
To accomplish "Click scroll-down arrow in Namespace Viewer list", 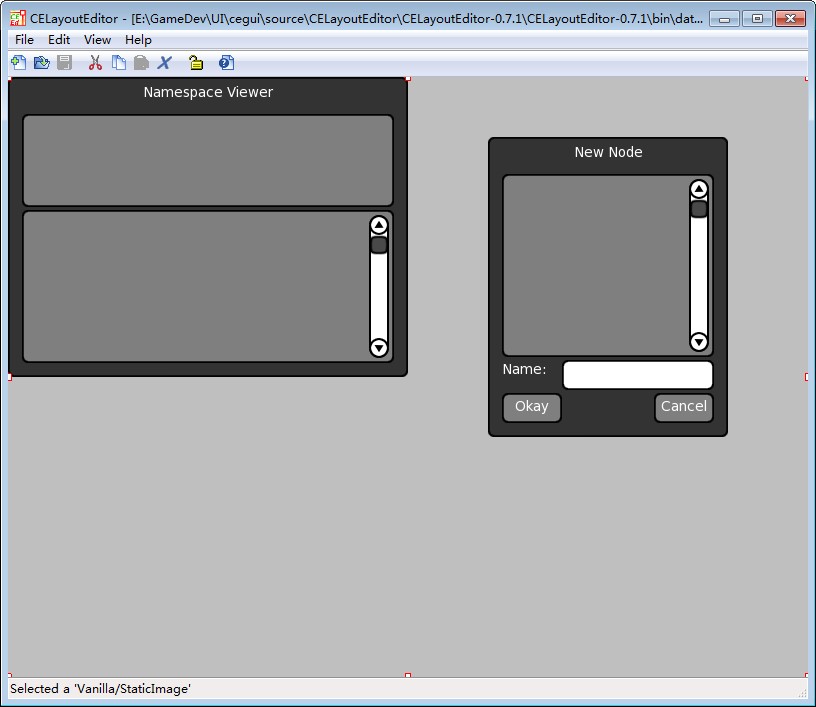I will [379, 347].
